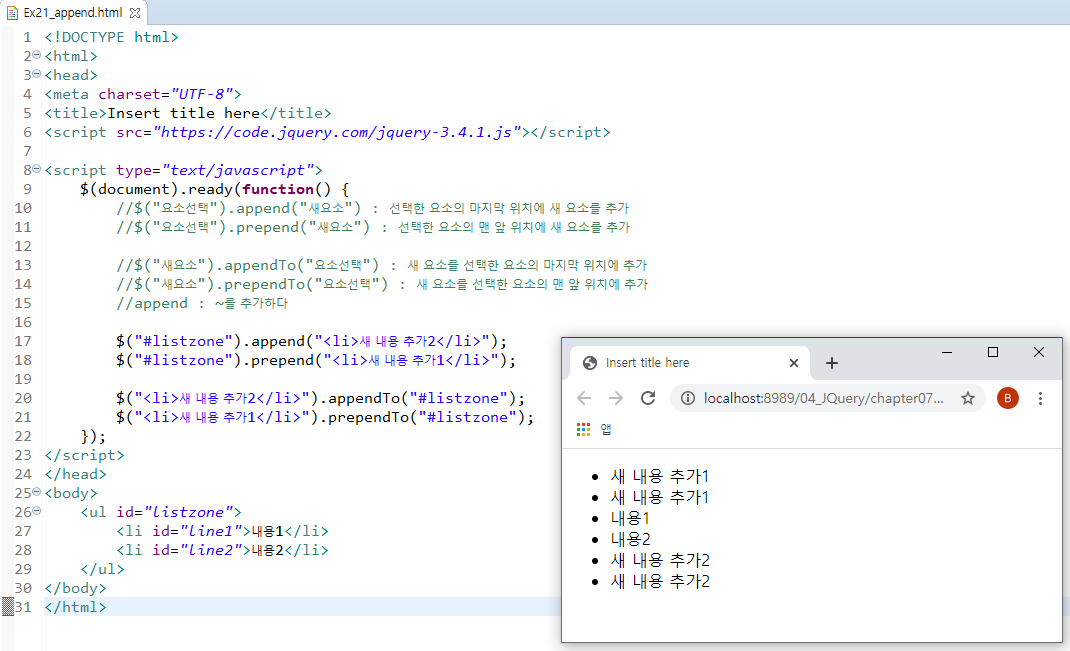1070x651 pixels.
Task: View site information icon in address bar
Action: (x=688, y=398)
